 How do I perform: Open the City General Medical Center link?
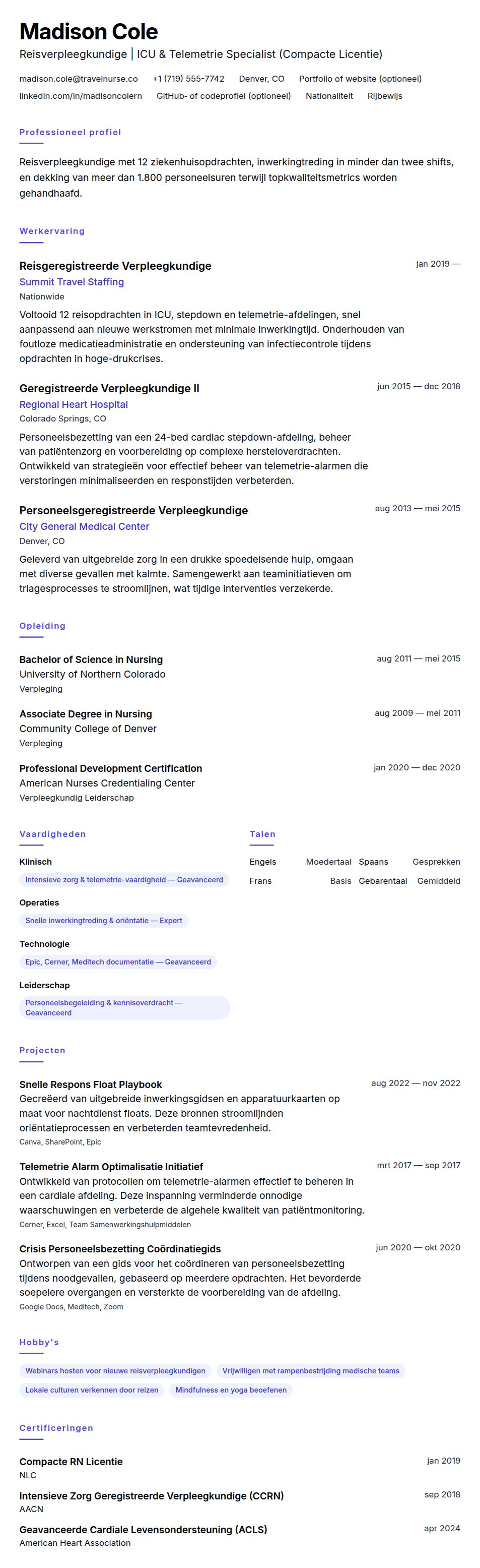(x=84, y=526)
